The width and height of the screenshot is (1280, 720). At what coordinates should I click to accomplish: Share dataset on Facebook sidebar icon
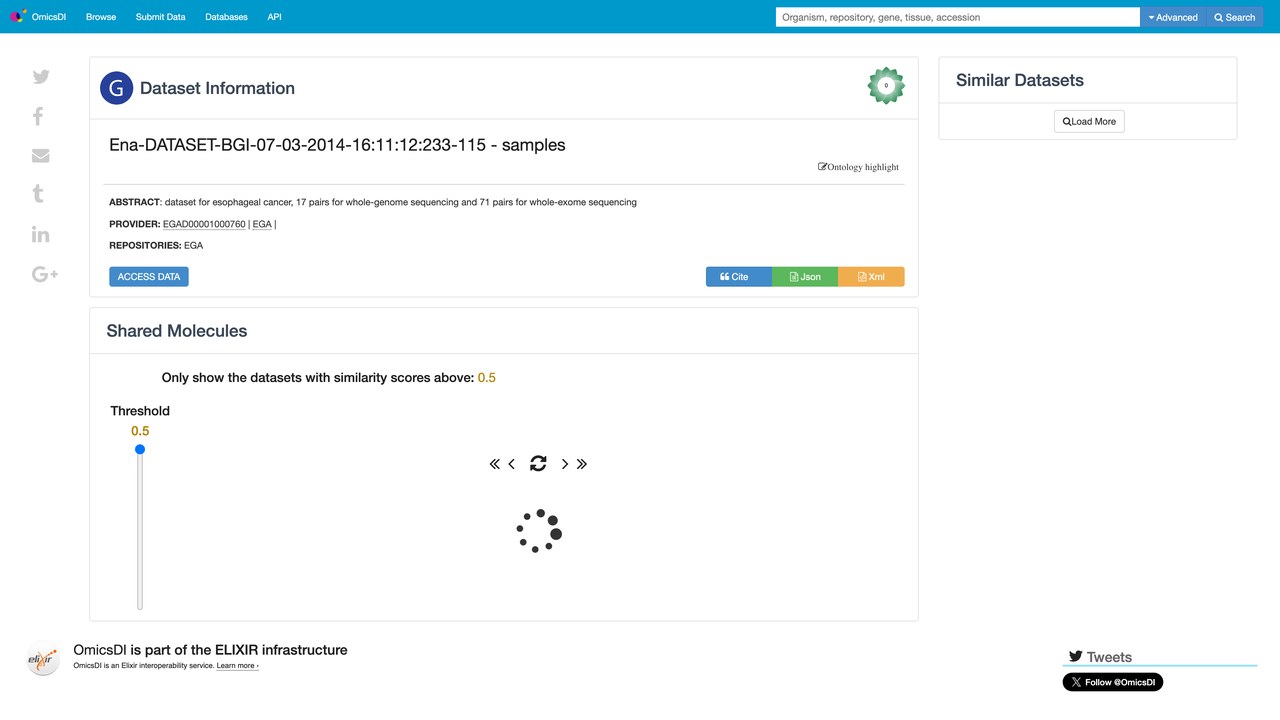pos(38,116)
